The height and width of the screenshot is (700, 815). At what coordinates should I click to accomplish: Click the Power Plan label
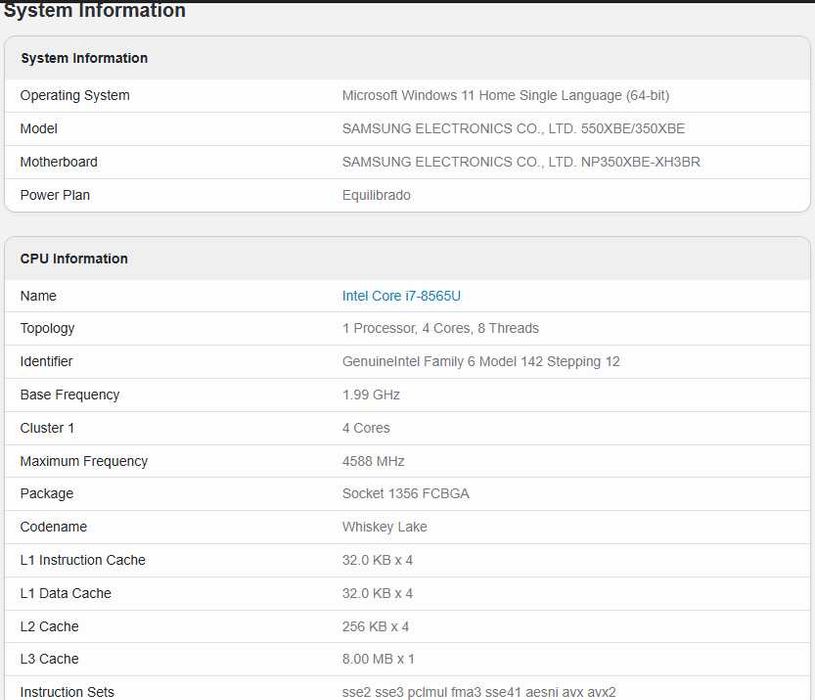55,195
